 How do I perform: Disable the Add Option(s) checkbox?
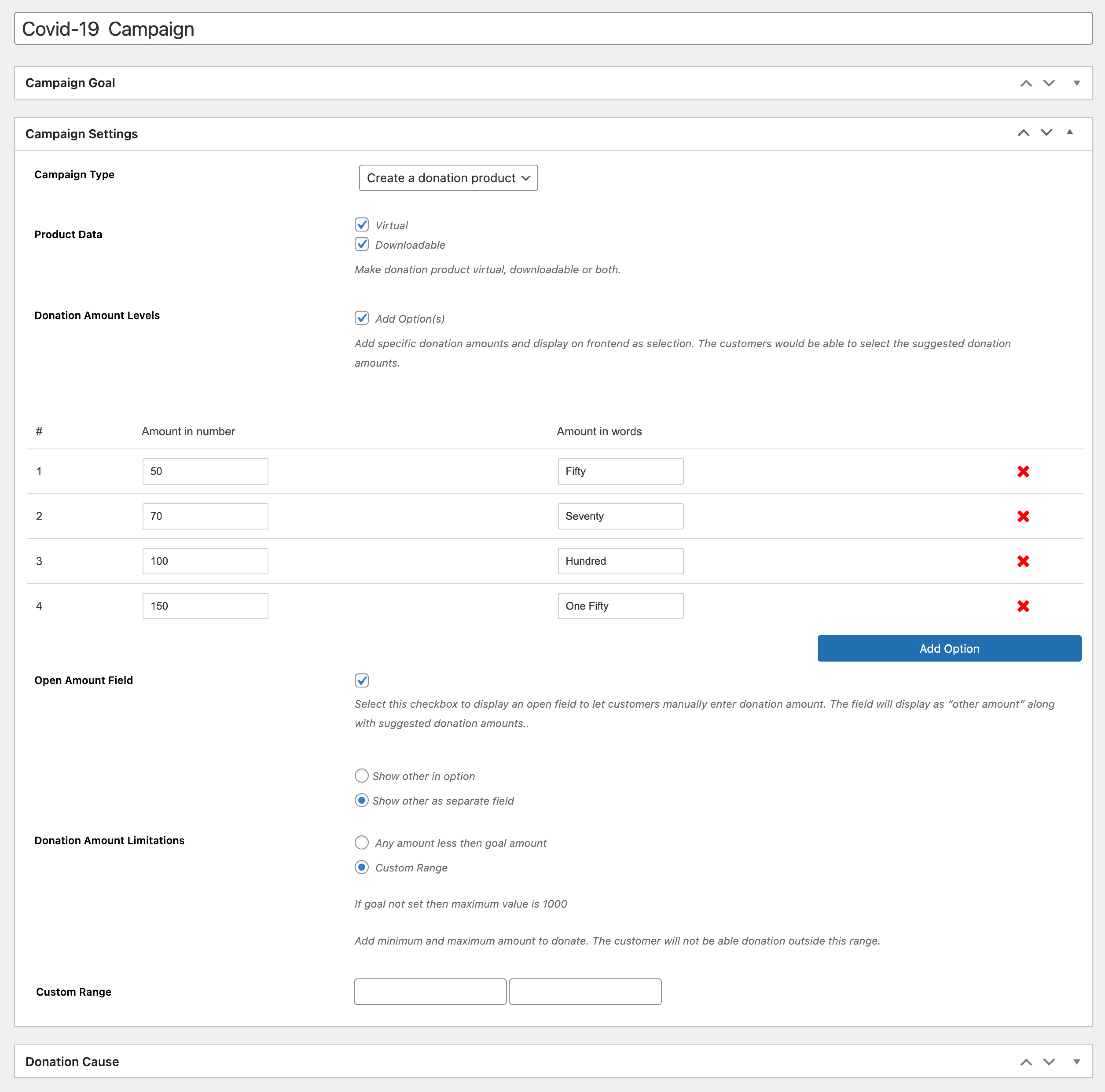pyautogui.click(x=362, y=318)
